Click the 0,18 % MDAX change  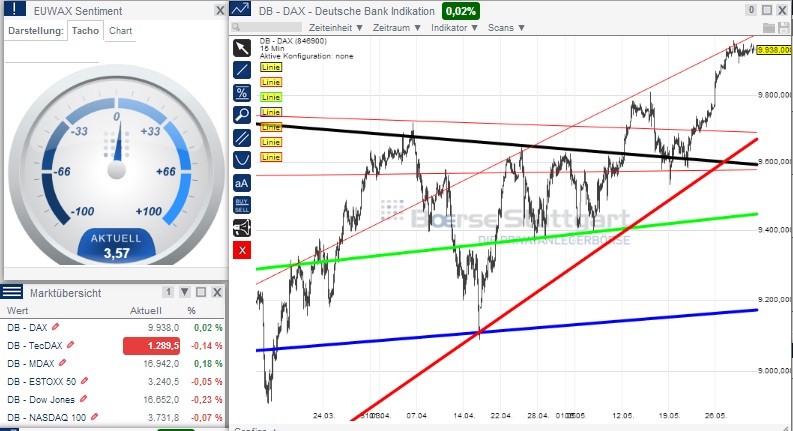click(208, 364)
